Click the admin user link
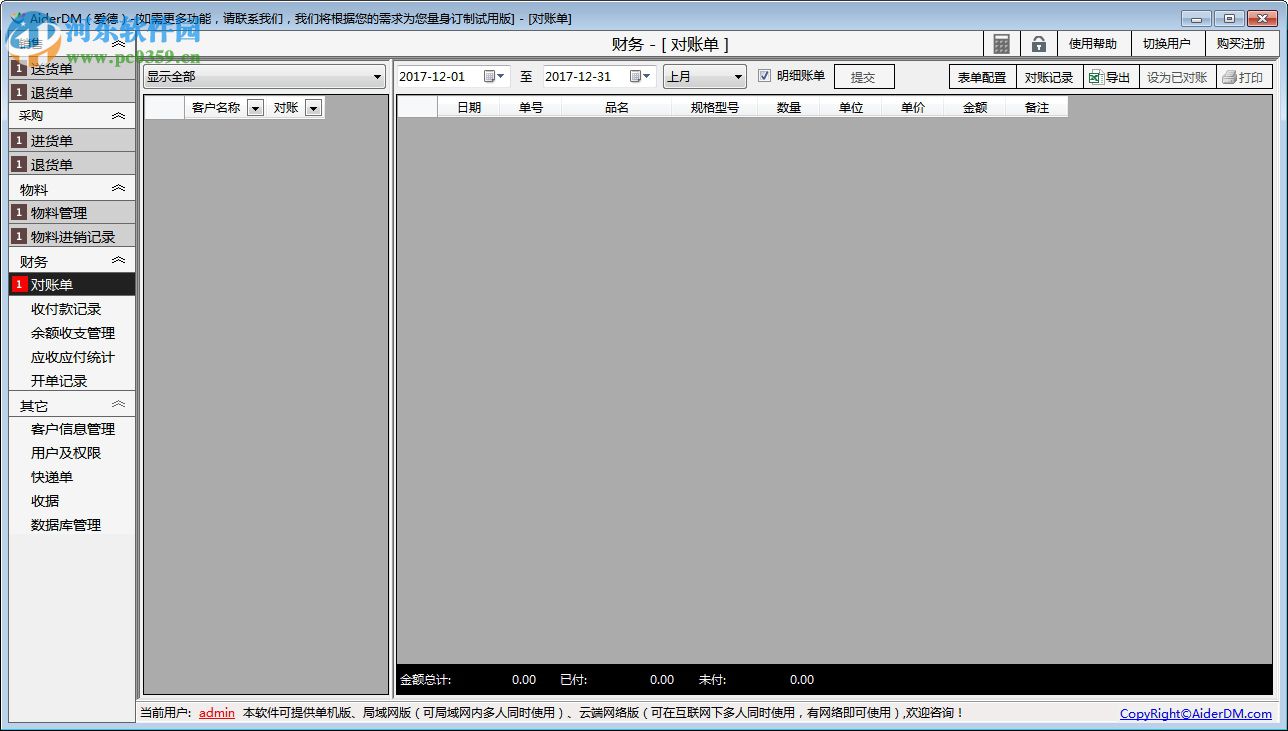This screenshot has height=731, width=1288. [x=217, y=713]
